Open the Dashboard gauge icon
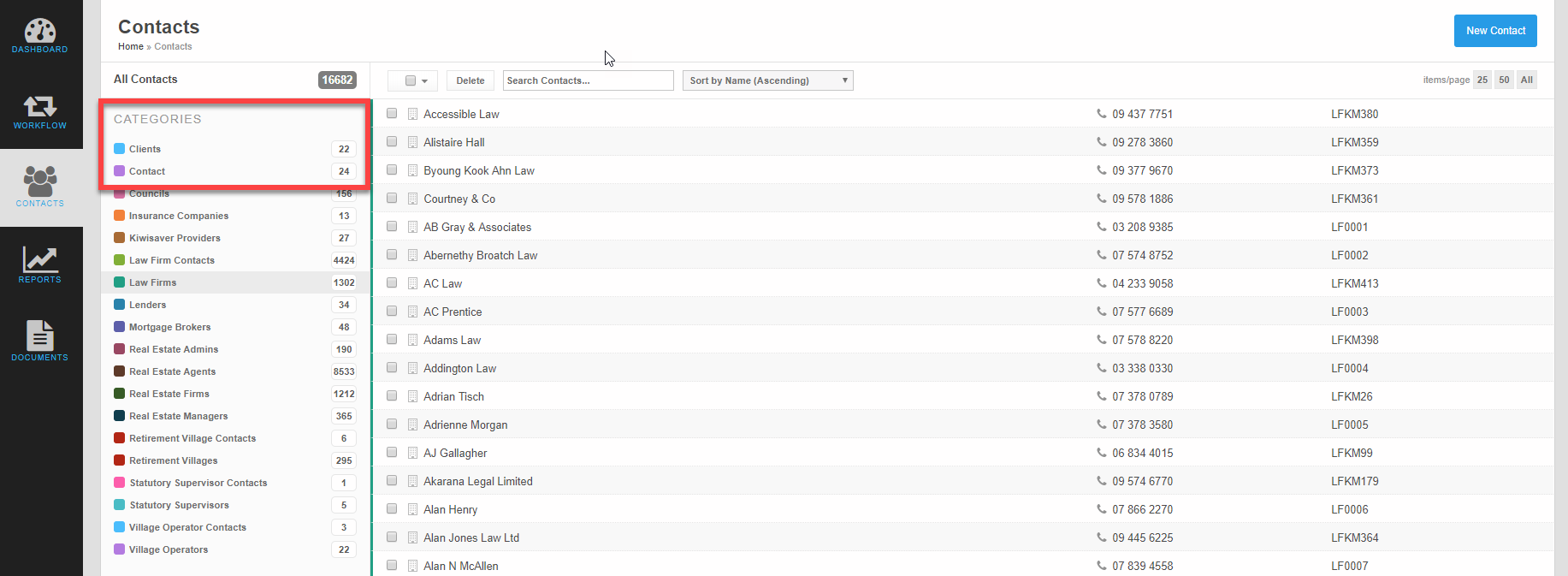1568x576 pixels. pos(40,32)
